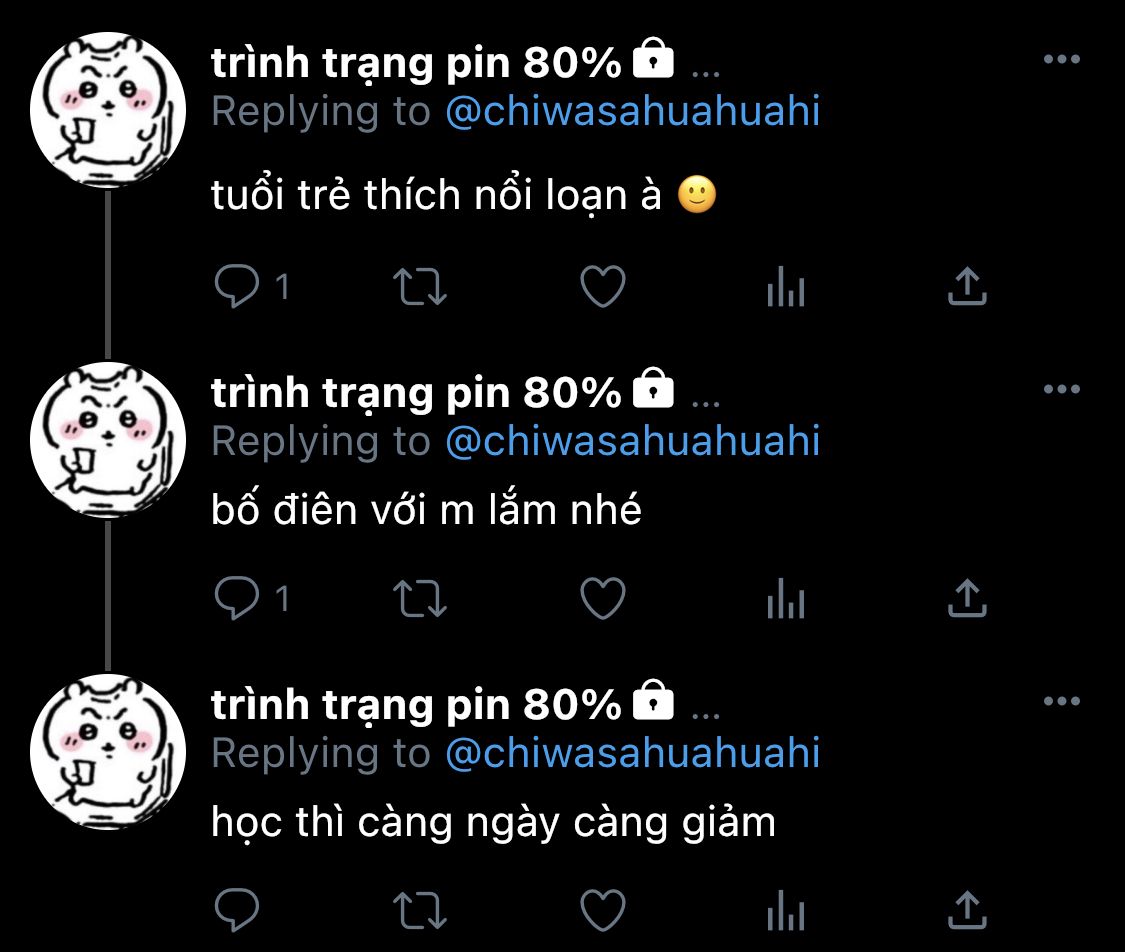This screenshot has width=1125, height=952.
Task: Reply to the 'bố điên với m lắm nhé' tweet
Action: [x=237, y=598]
